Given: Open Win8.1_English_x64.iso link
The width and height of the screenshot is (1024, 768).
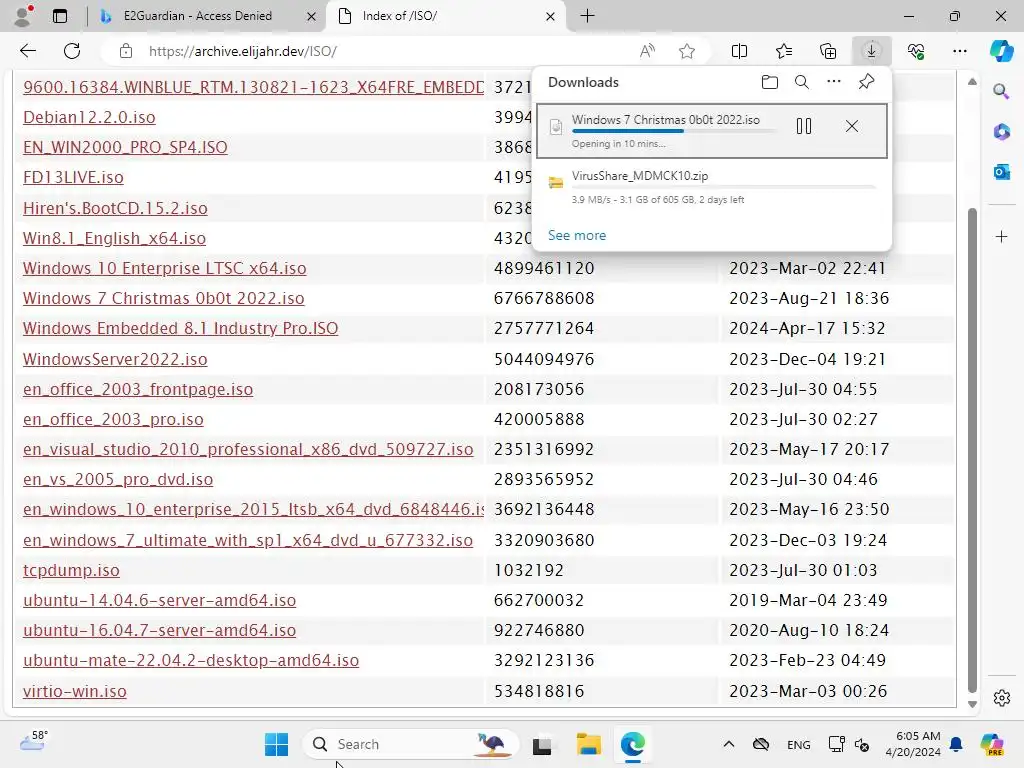Looking at the screenshot, I should coord(114,238).
